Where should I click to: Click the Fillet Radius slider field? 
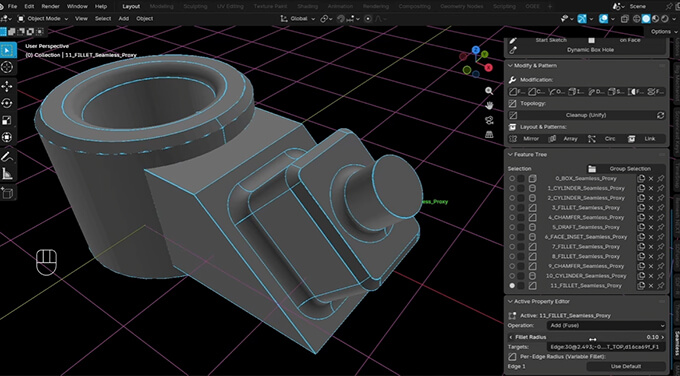click(587, 337)
